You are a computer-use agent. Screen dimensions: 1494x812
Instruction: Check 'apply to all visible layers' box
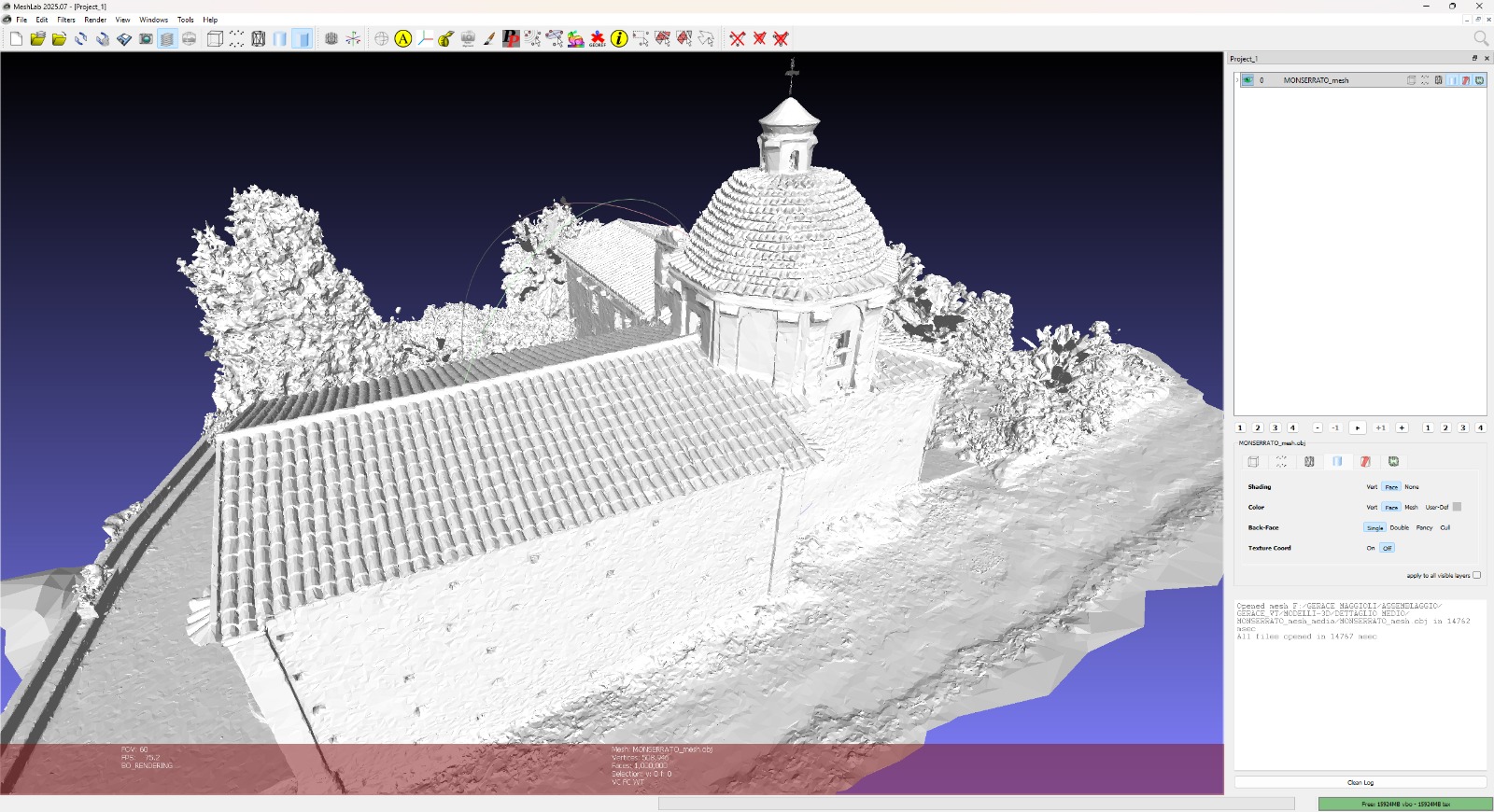[x=1476, y=575]
